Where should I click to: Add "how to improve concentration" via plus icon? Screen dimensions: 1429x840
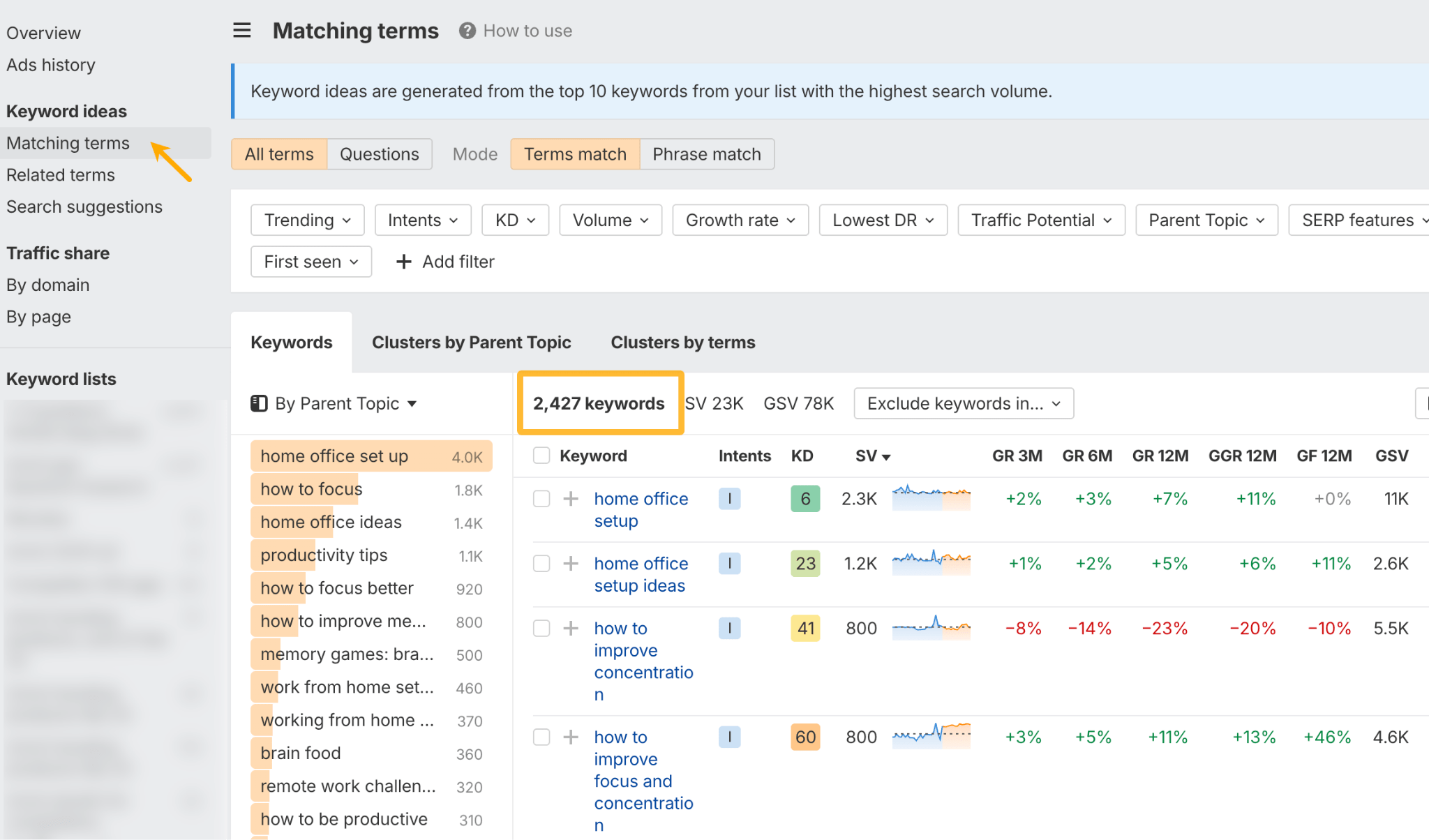tap(571, 628)
